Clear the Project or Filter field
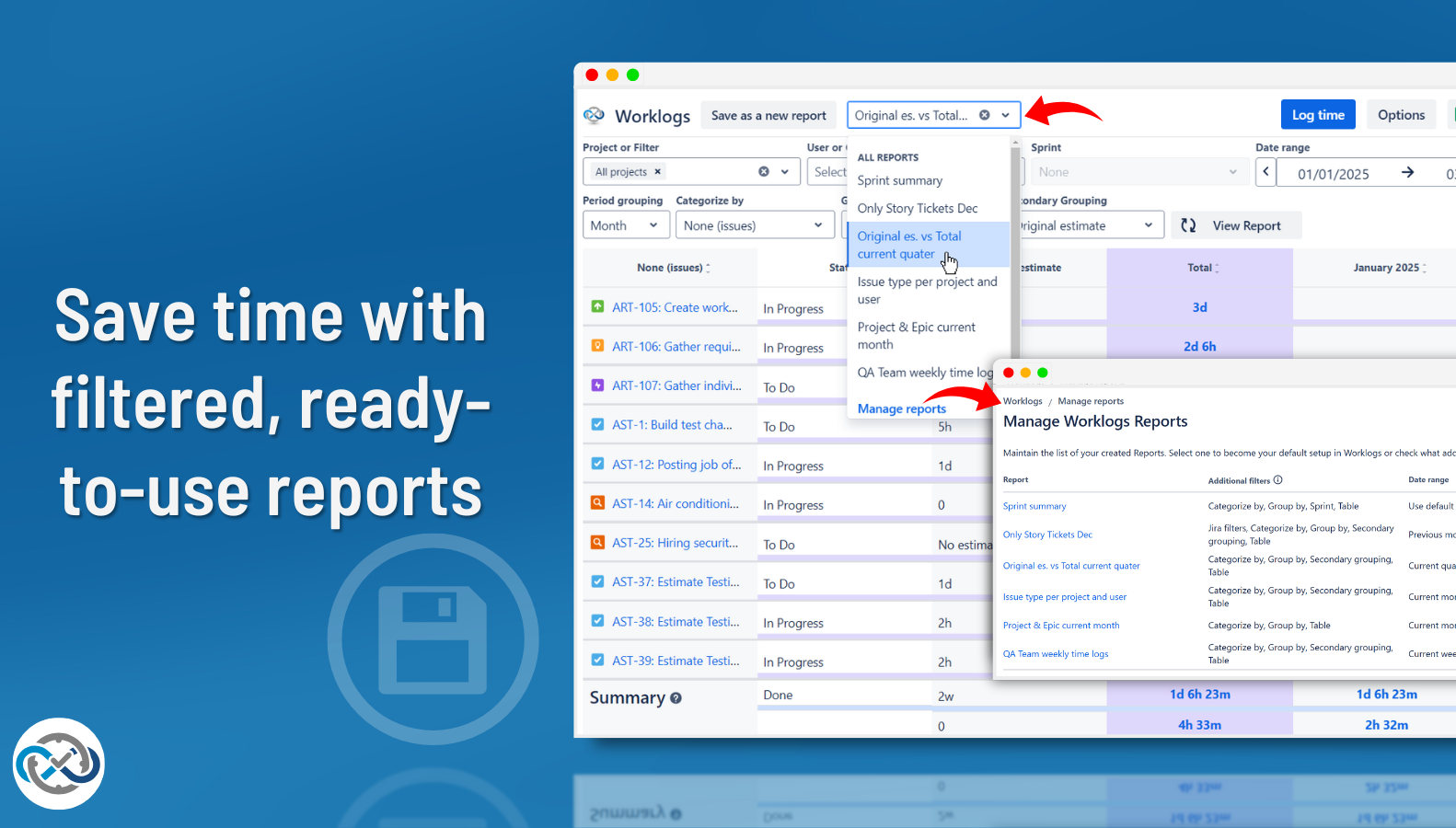The height and width of the screenshot is (828, 1456). coord(764,172)
